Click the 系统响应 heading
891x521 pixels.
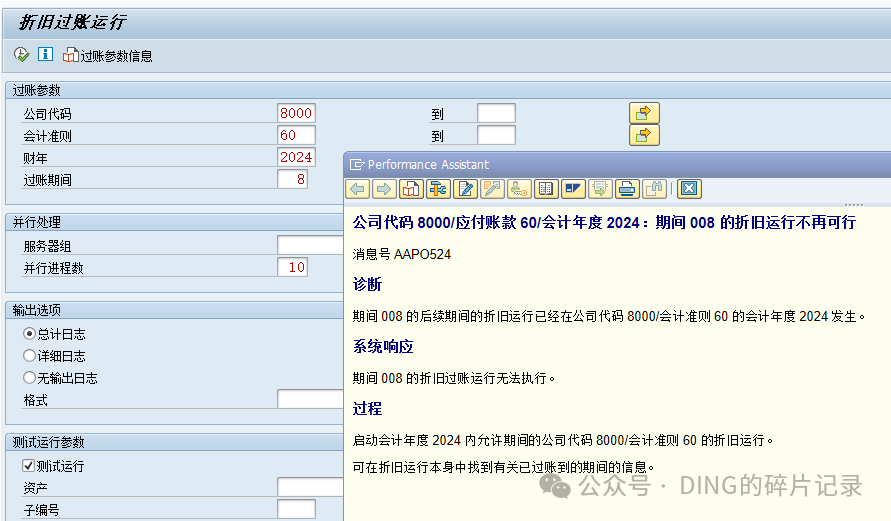pos(383,347)
